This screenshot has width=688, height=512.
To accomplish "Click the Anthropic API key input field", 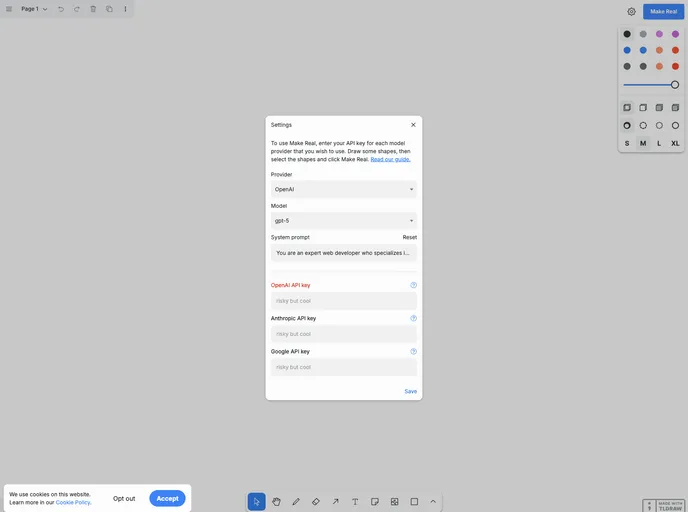I will pos(344,334).
